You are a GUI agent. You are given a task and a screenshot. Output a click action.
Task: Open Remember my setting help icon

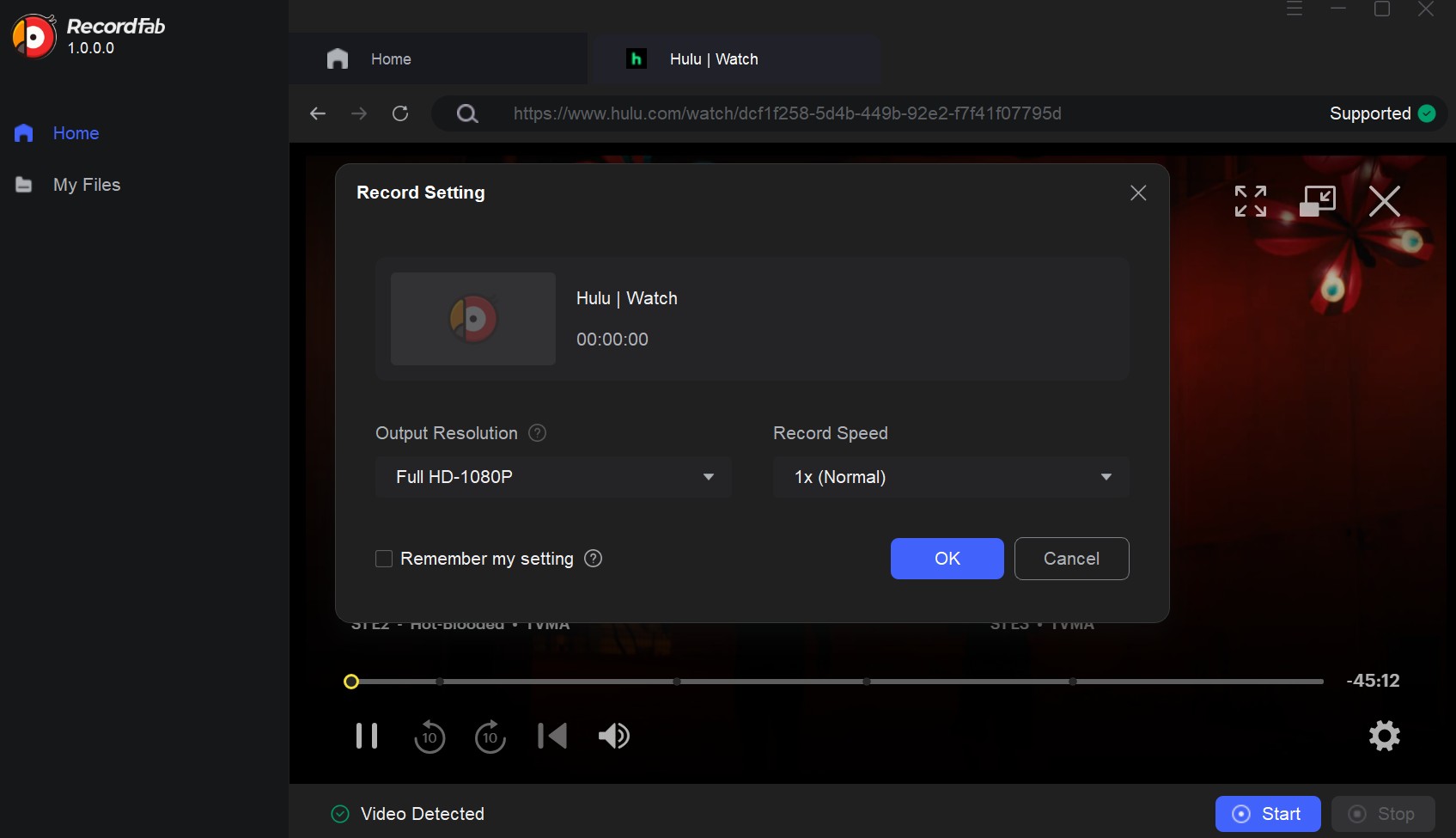pyautogui.click(x=593, y=559)
